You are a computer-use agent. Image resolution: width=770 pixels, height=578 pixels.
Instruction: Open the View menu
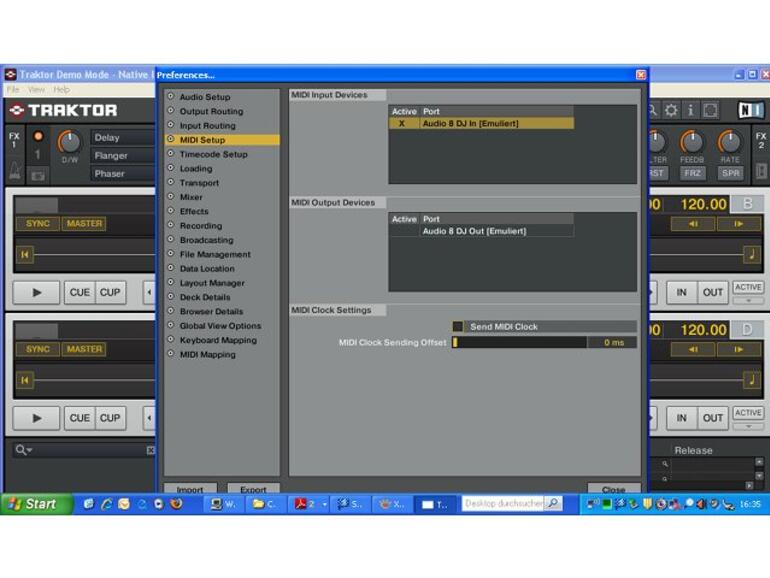tap(36, 90)
